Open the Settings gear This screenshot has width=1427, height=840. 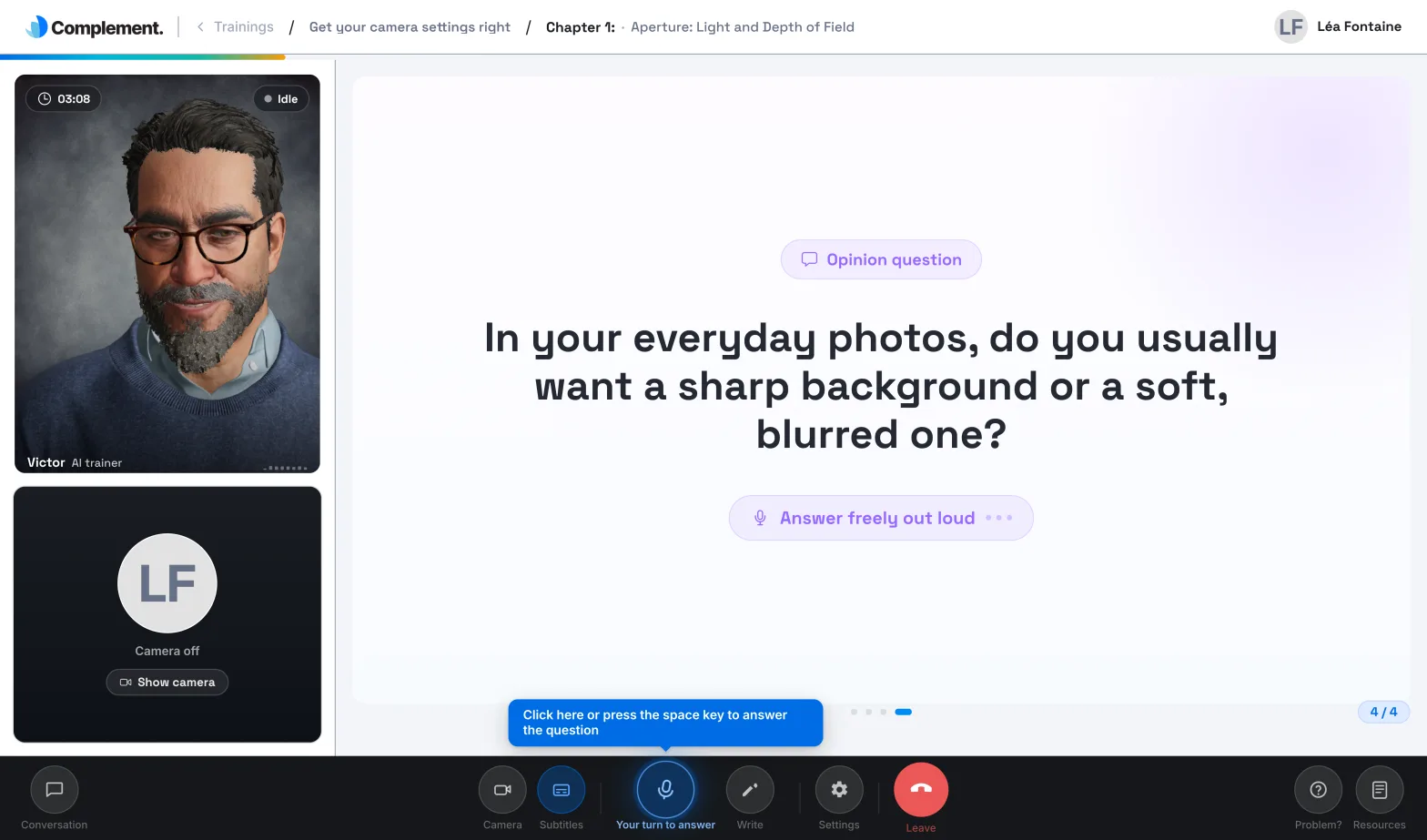[x=839, y=790]
